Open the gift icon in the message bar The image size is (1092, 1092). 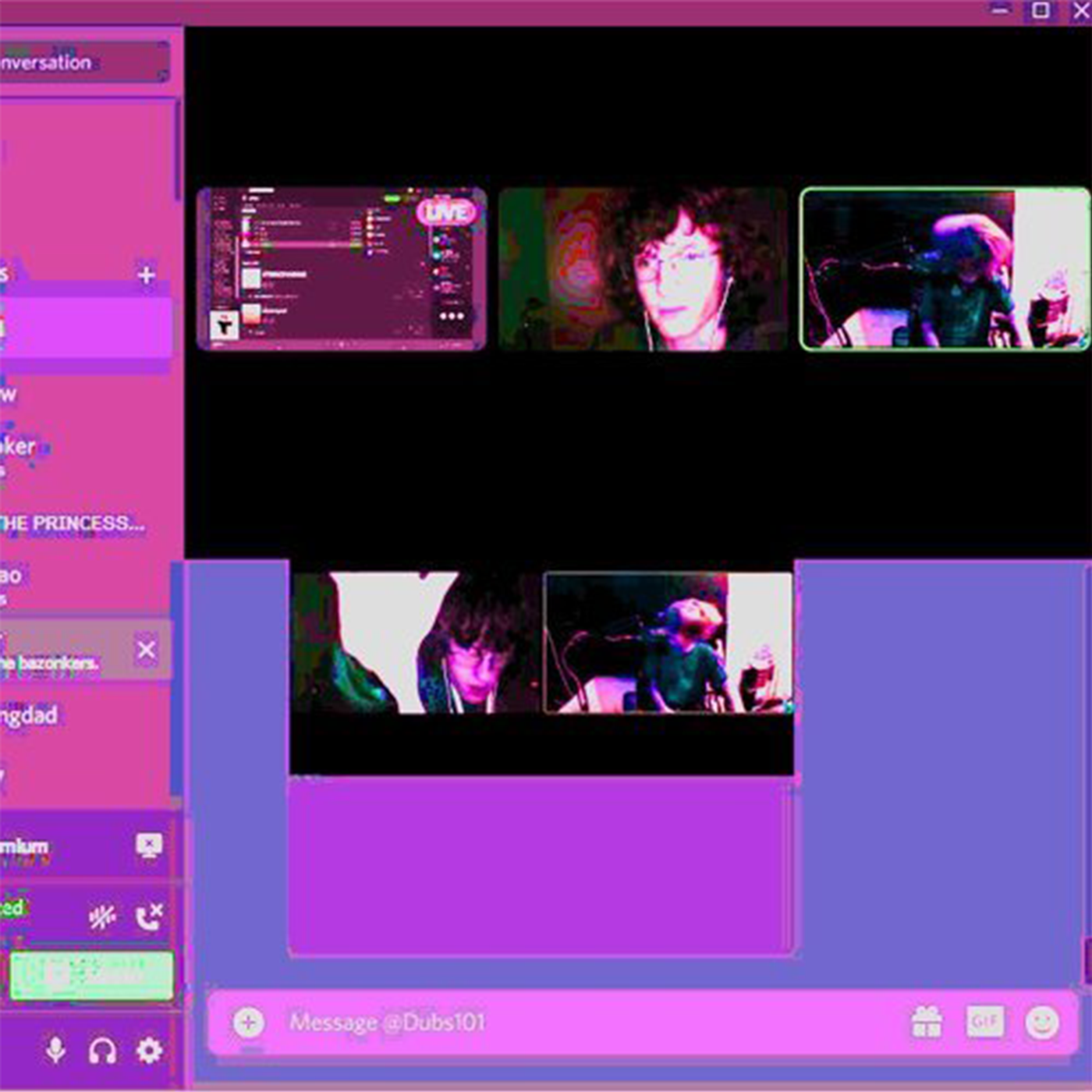926,1022
